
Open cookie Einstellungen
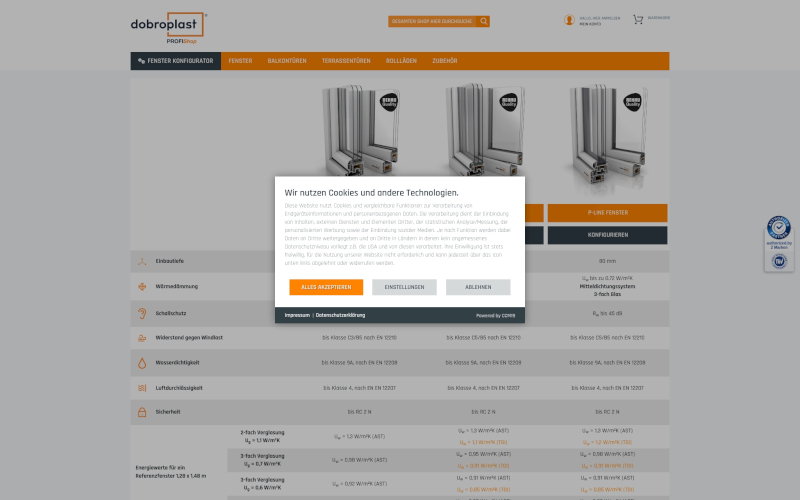click(x=404, y=287)
